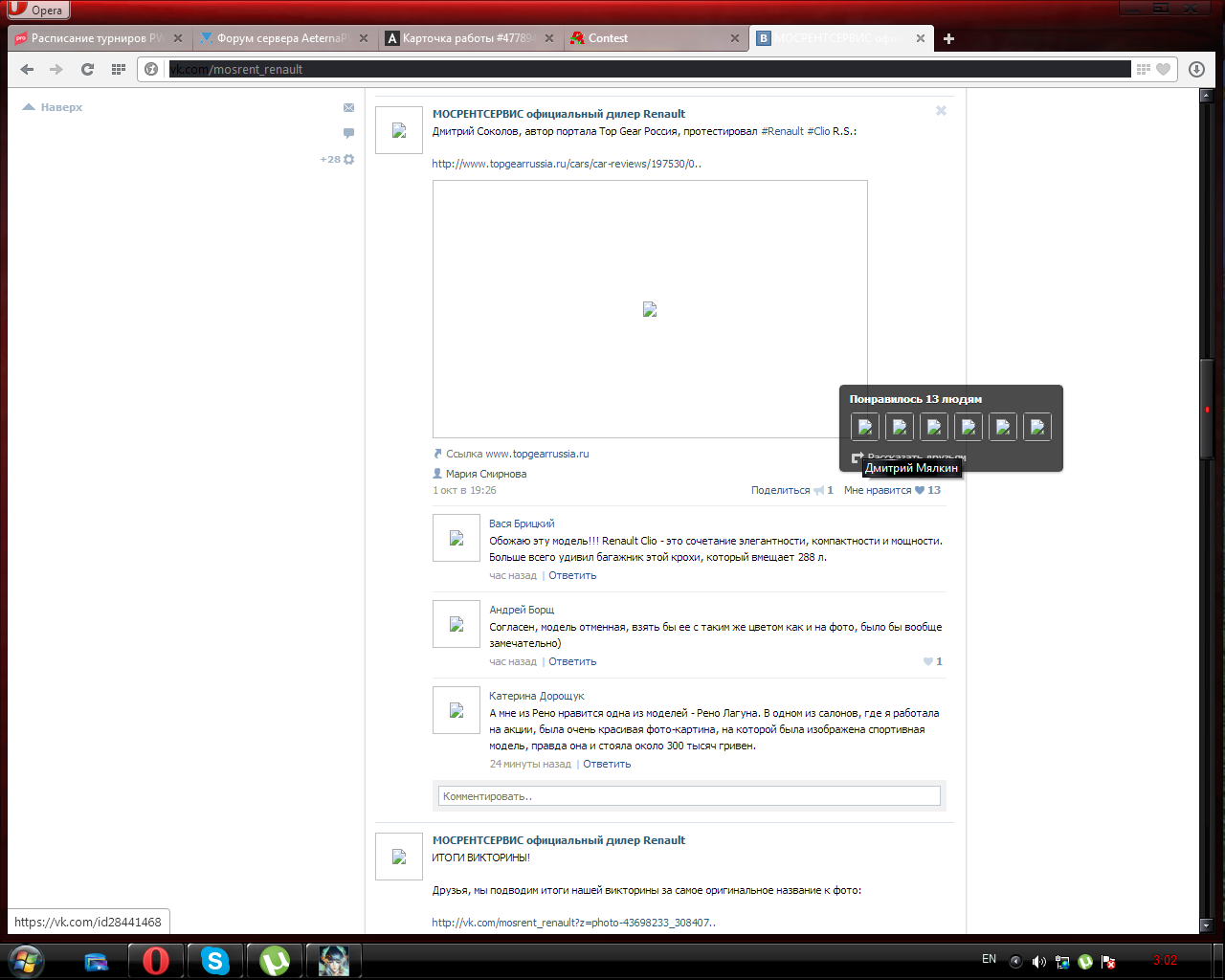This screenshot has width=1225, height=980.
Task: Close the Карточка работы tab
Action: pos(549,38)
